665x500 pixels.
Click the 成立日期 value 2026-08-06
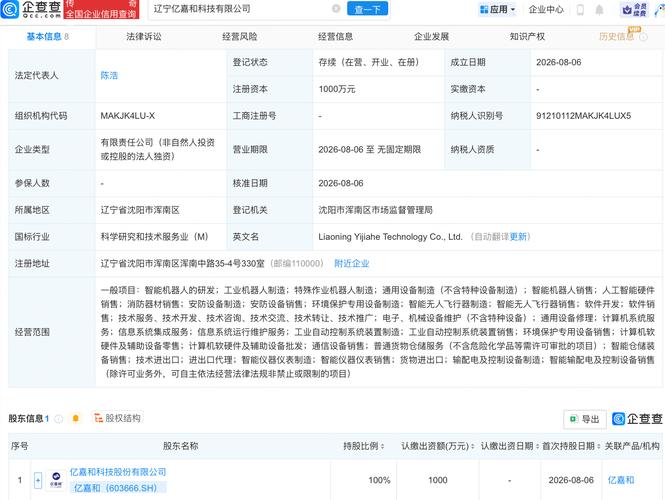coord(559,62)
